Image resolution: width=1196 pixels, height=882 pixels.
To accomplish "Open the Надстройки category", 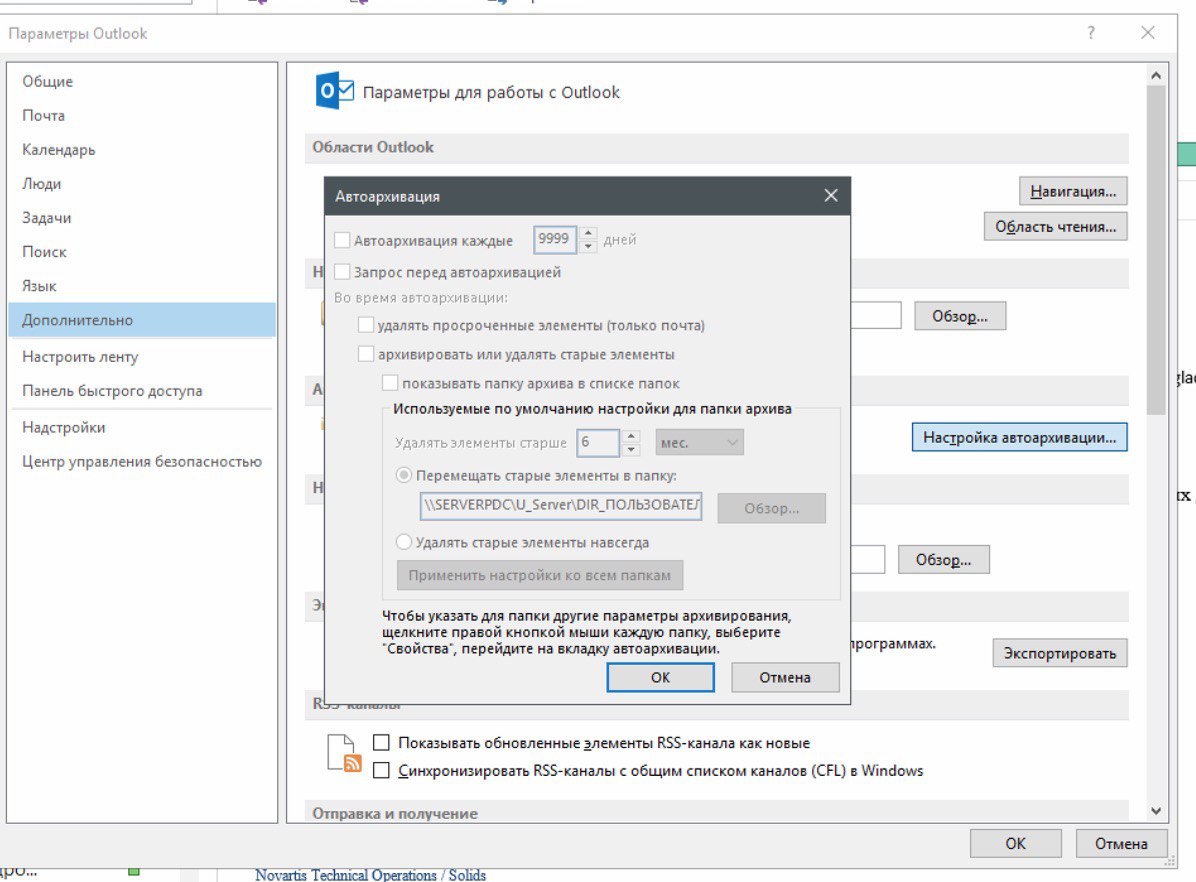I will (142, 427).
